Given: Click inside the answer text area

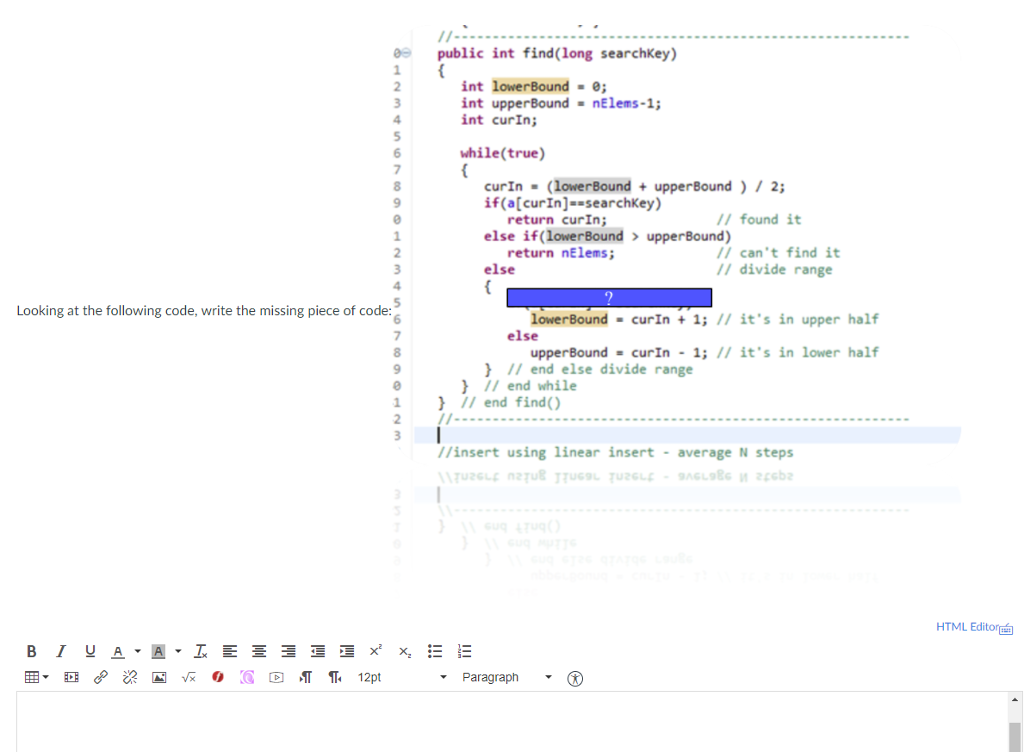Looking at the screenshot, I should (x=500, y=722).
